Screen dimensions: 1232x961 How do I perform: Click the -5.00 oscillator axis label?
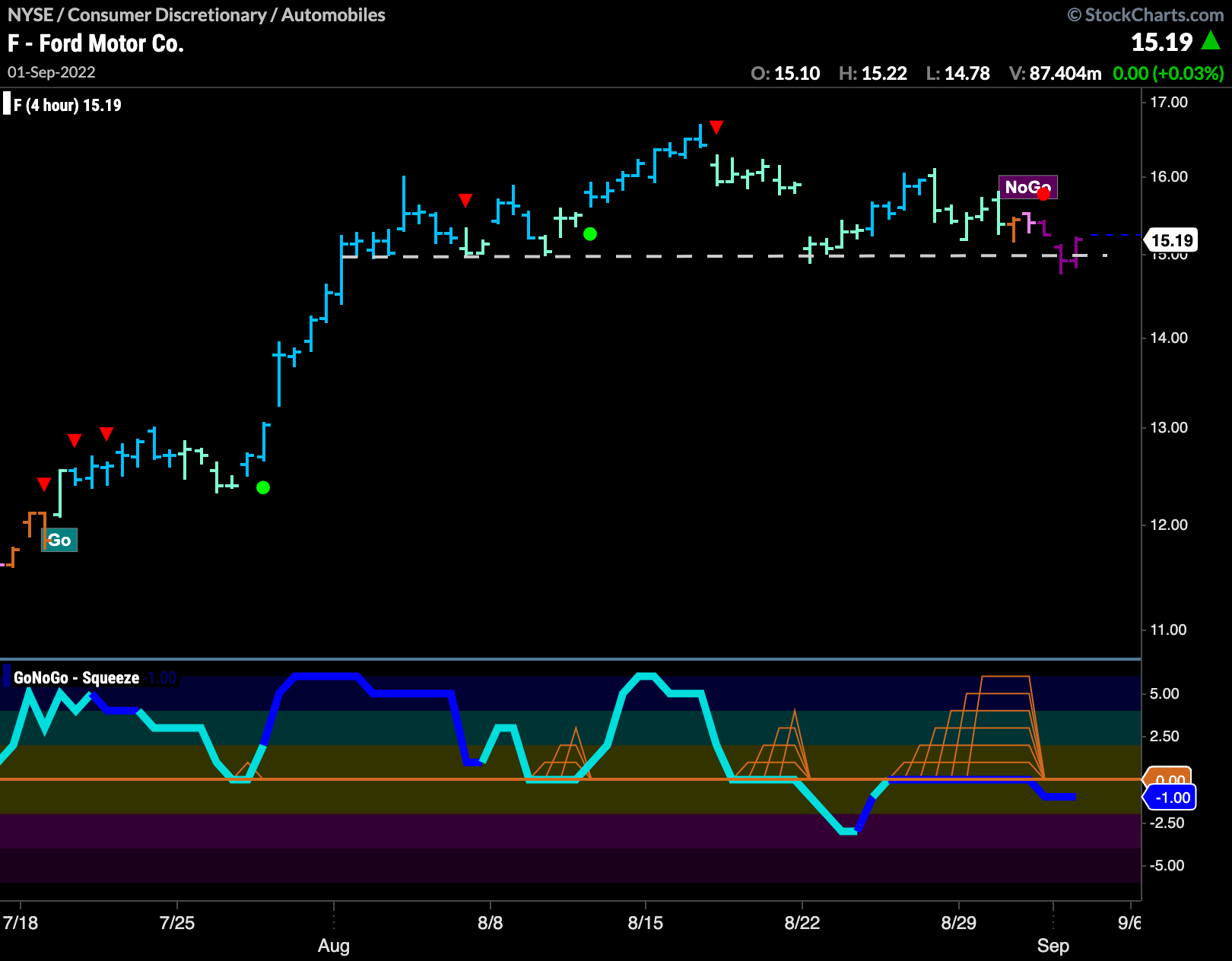(x=1167, y=865)
